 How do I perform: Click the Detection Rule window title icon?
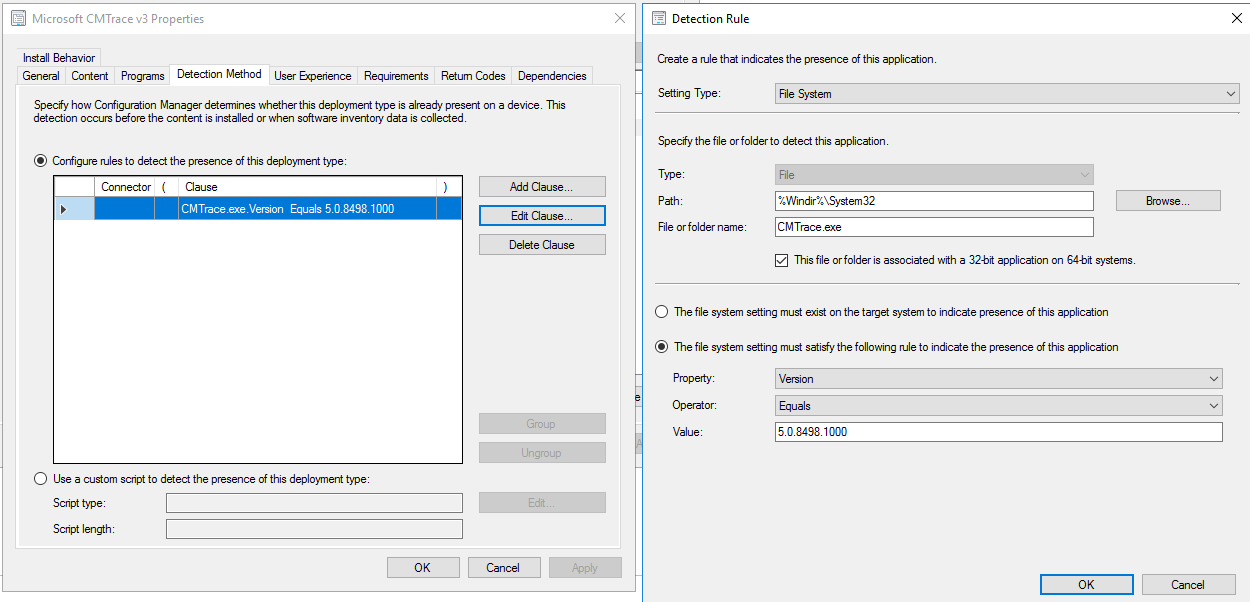[658, 19]
